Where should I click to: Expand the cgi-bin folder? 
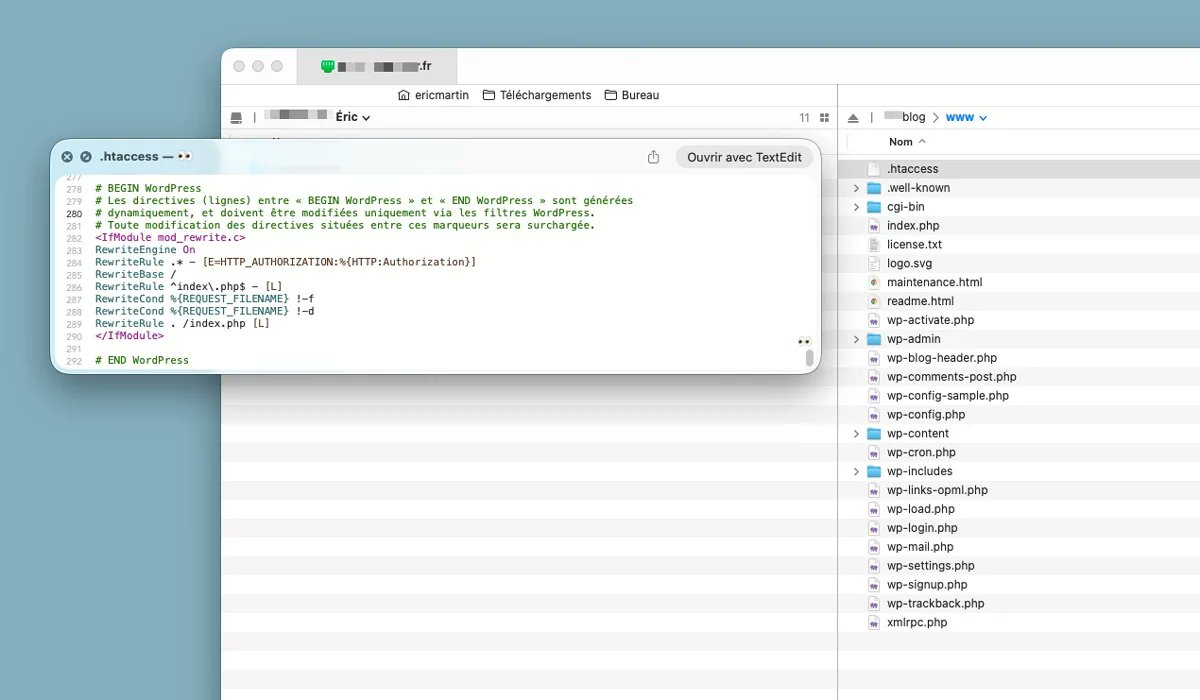click(856, 207)
